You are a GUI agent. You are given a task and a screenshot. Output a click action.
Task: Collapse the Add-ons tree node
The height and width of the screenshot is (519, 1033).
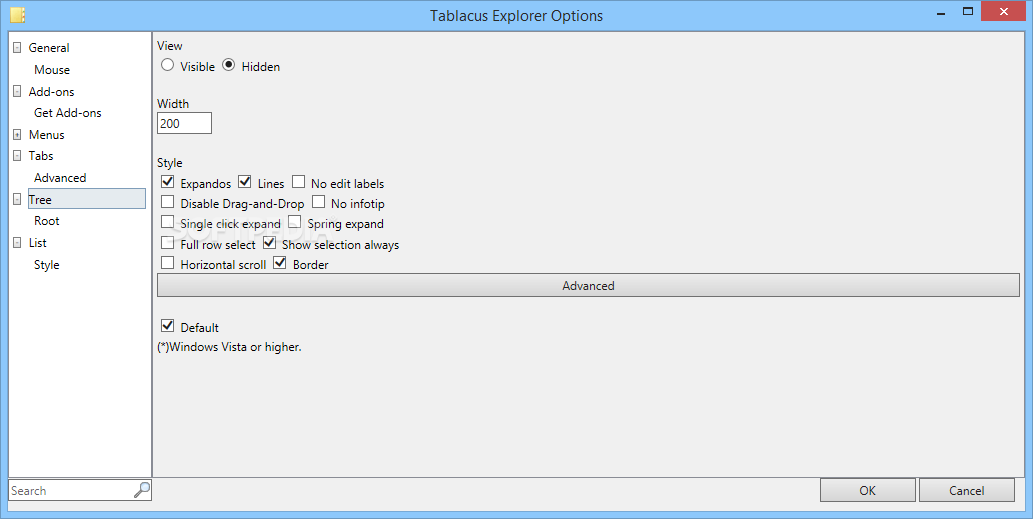(17, 92)
